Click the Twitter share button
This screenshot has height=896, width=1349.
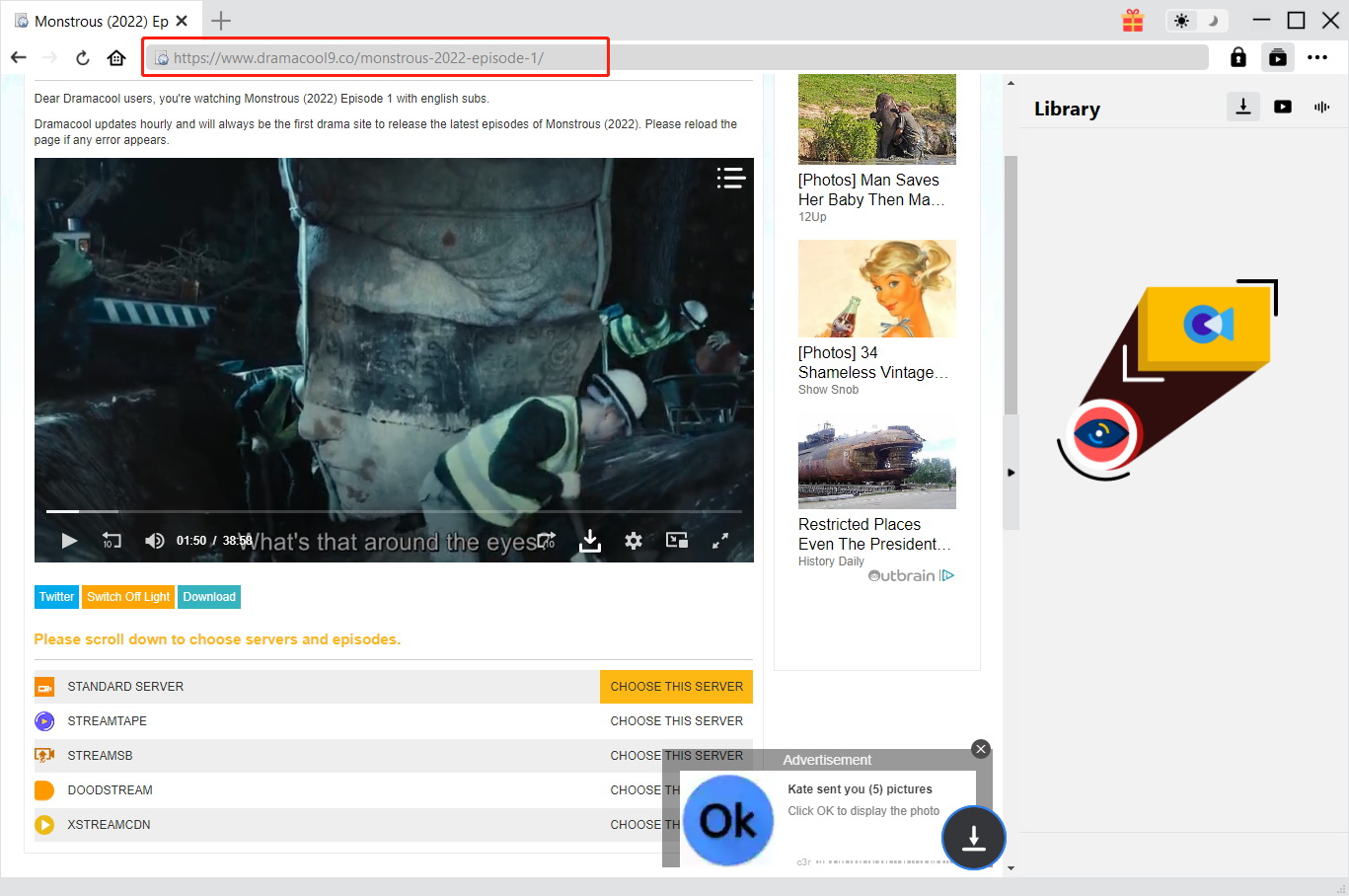click(56, 596)
